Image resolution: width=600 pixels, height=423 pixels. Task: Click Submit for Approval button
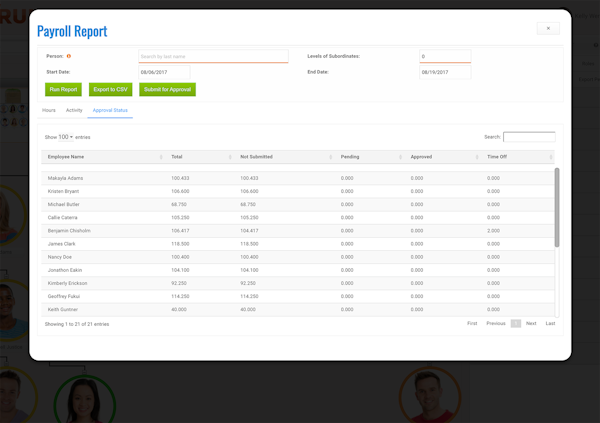point(167,90)
